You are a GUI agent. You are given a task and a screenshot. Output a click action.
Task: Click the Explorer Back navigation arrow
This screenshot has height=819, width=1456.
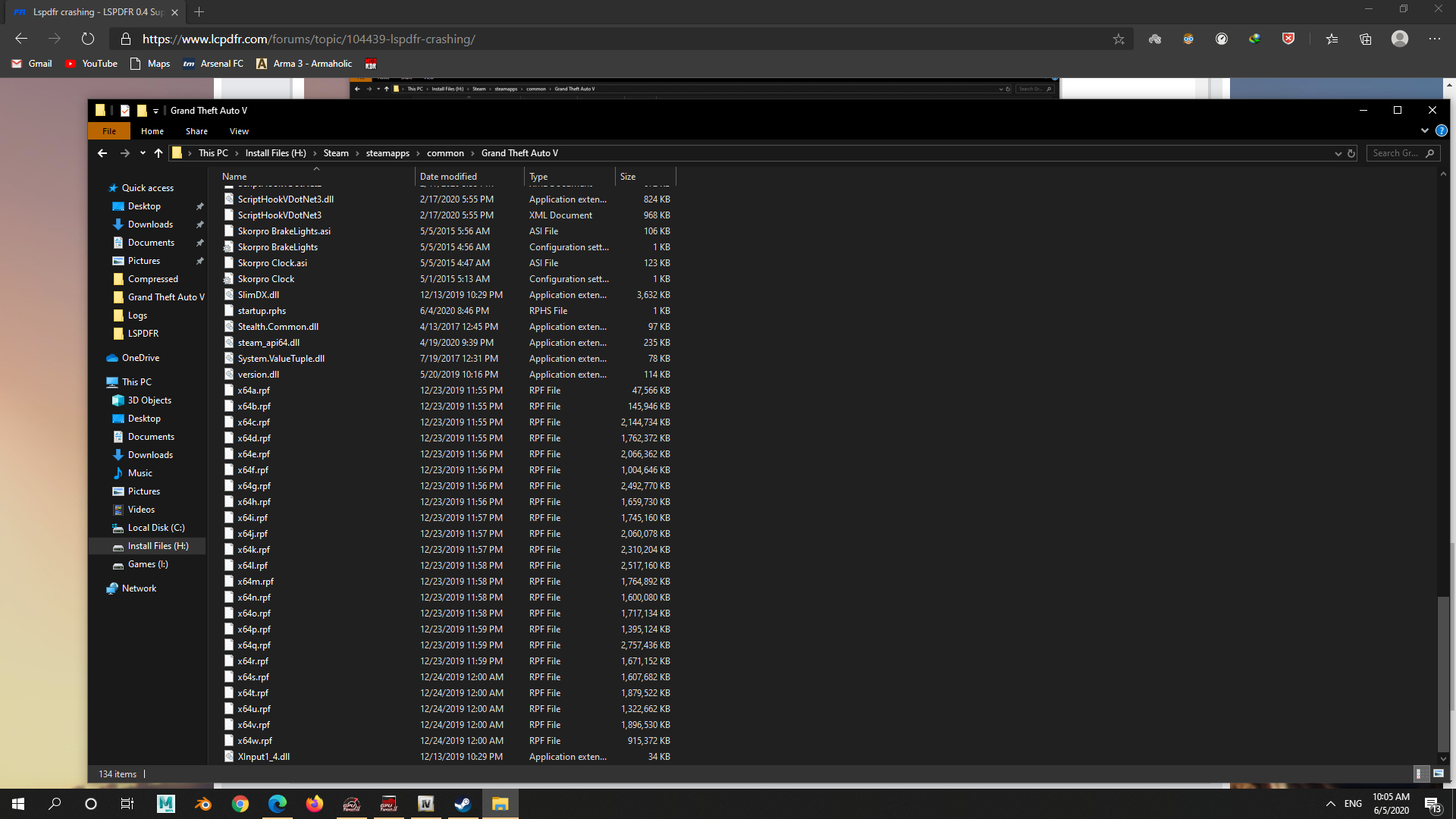click(x=102, y=153)
